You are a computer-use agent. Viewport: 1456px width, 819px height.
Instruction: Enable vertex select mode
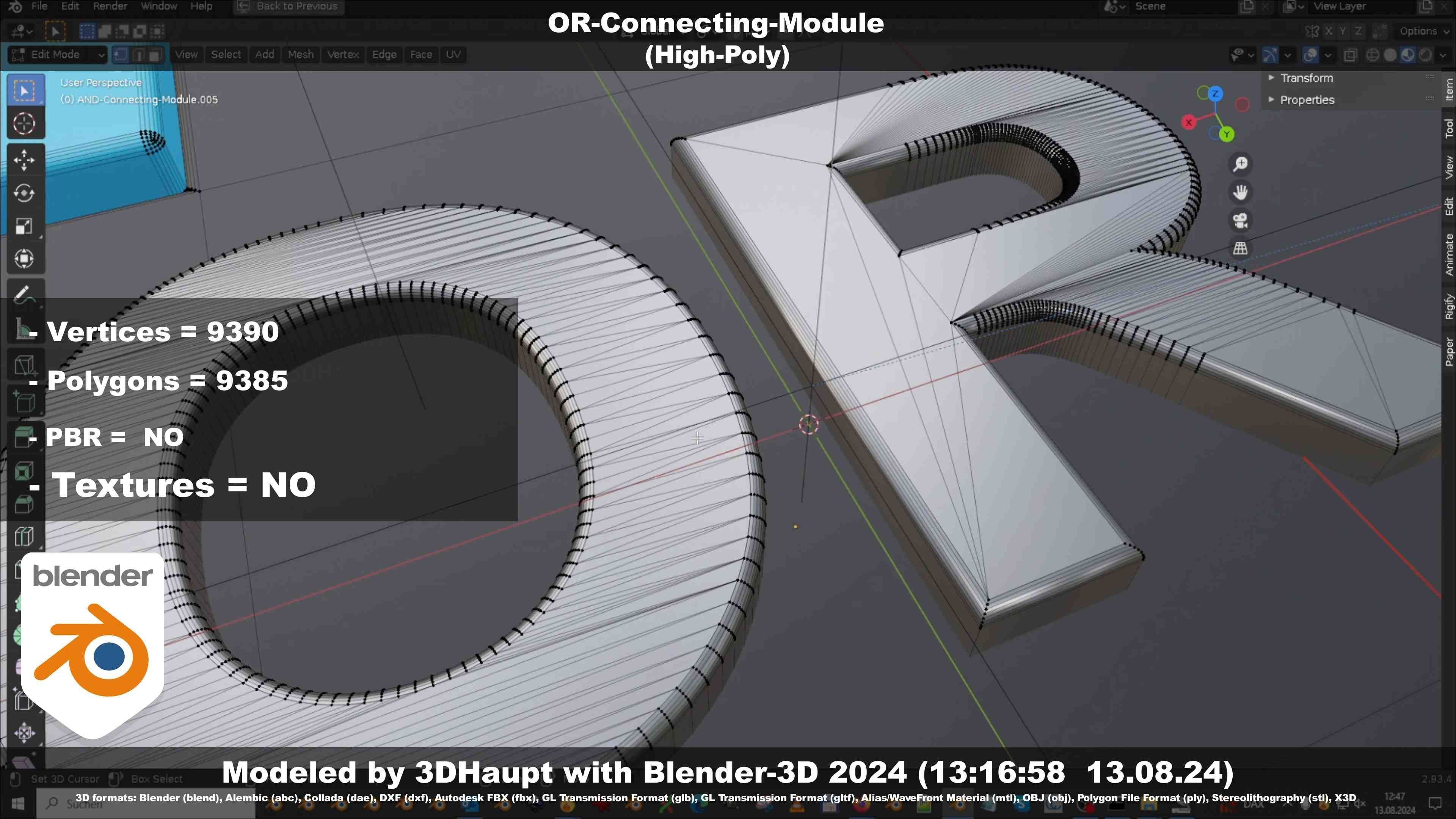[x=121, y=55]
